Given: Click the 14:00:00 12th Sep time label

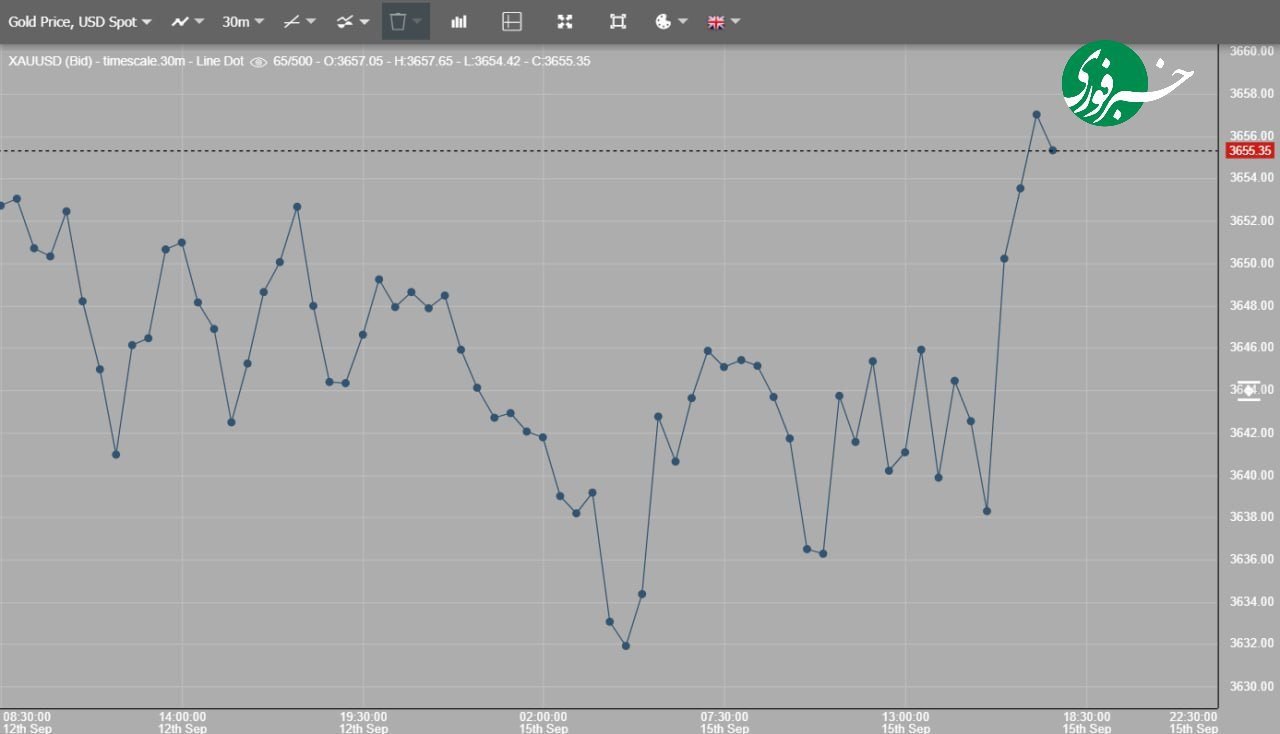Looking at the screenshot, I should tap(182, 723).
